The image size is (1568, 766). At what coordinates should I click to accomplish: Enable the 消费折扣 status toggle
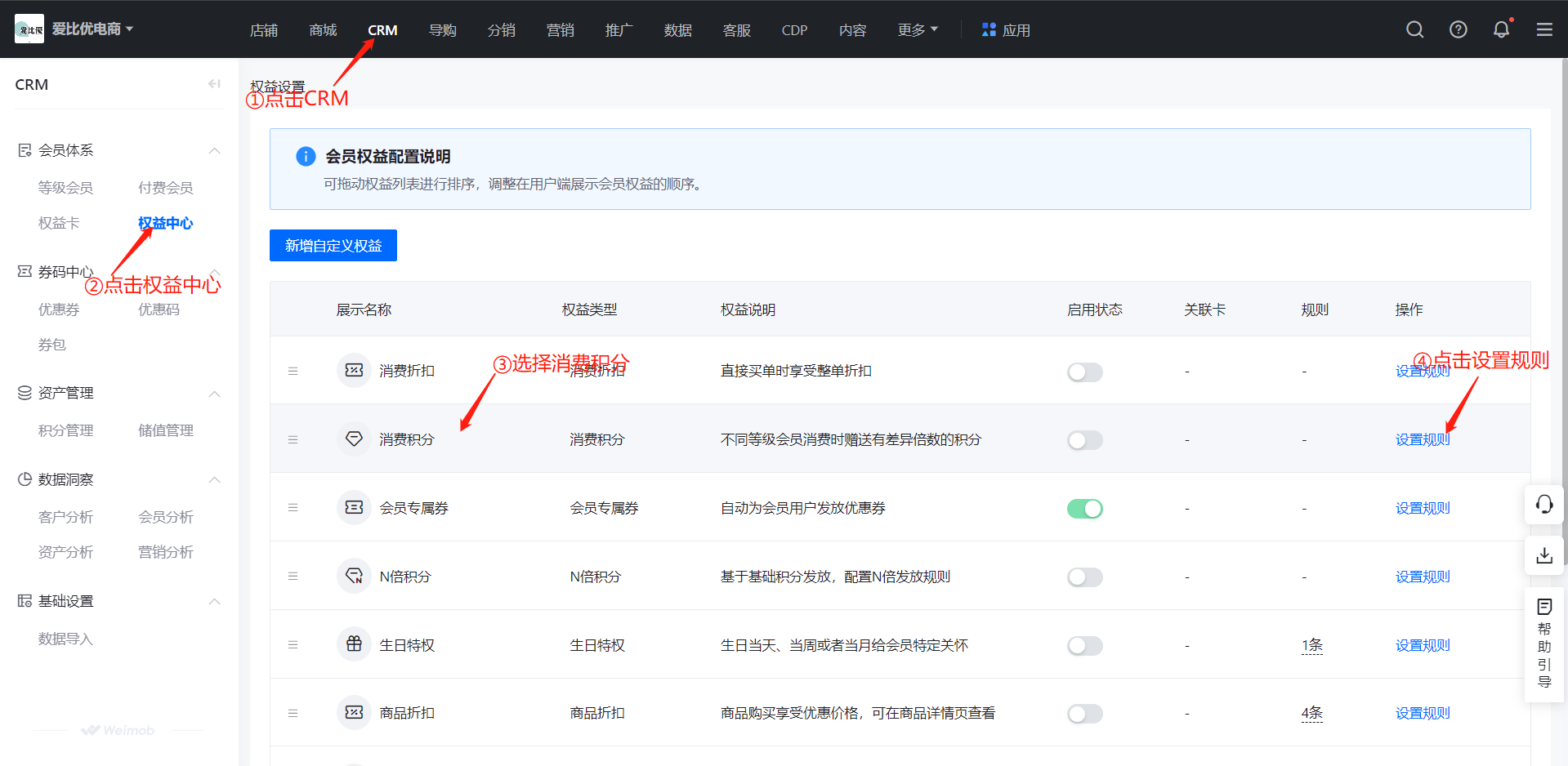coord(1084,372)
